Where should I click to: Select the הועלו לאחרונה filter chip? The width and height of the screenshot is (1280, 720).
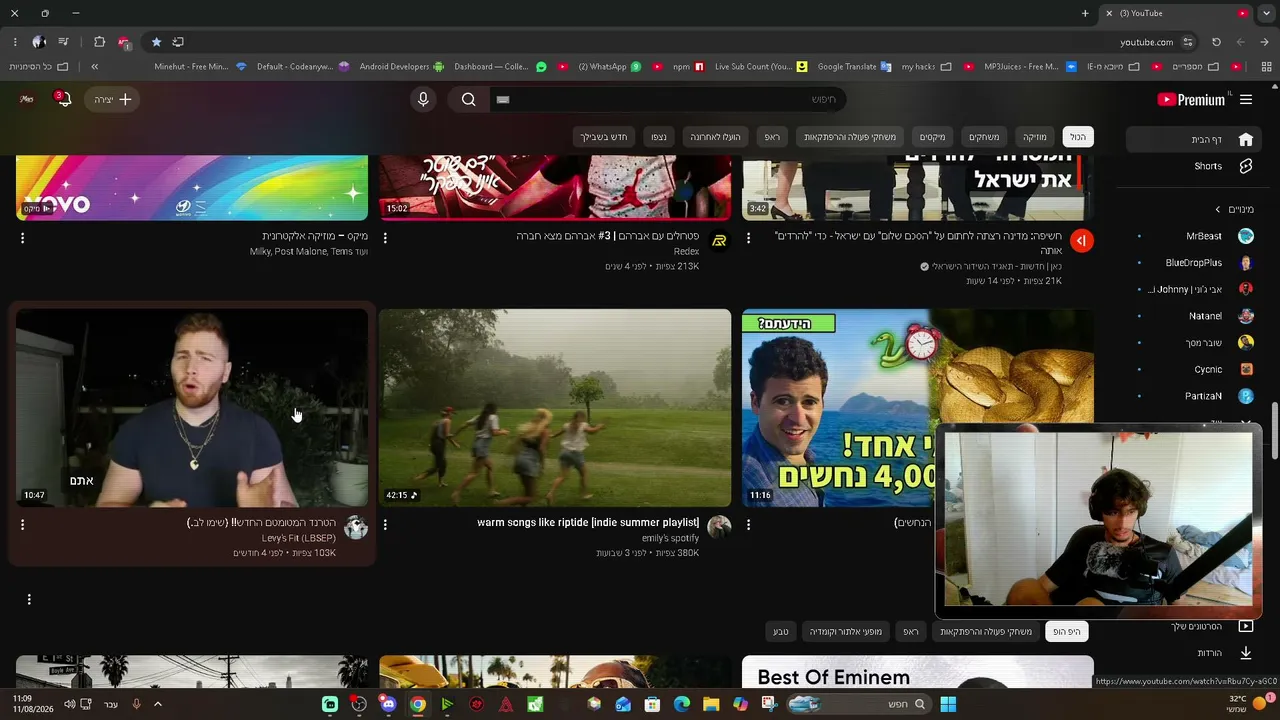tap(715, 137)
